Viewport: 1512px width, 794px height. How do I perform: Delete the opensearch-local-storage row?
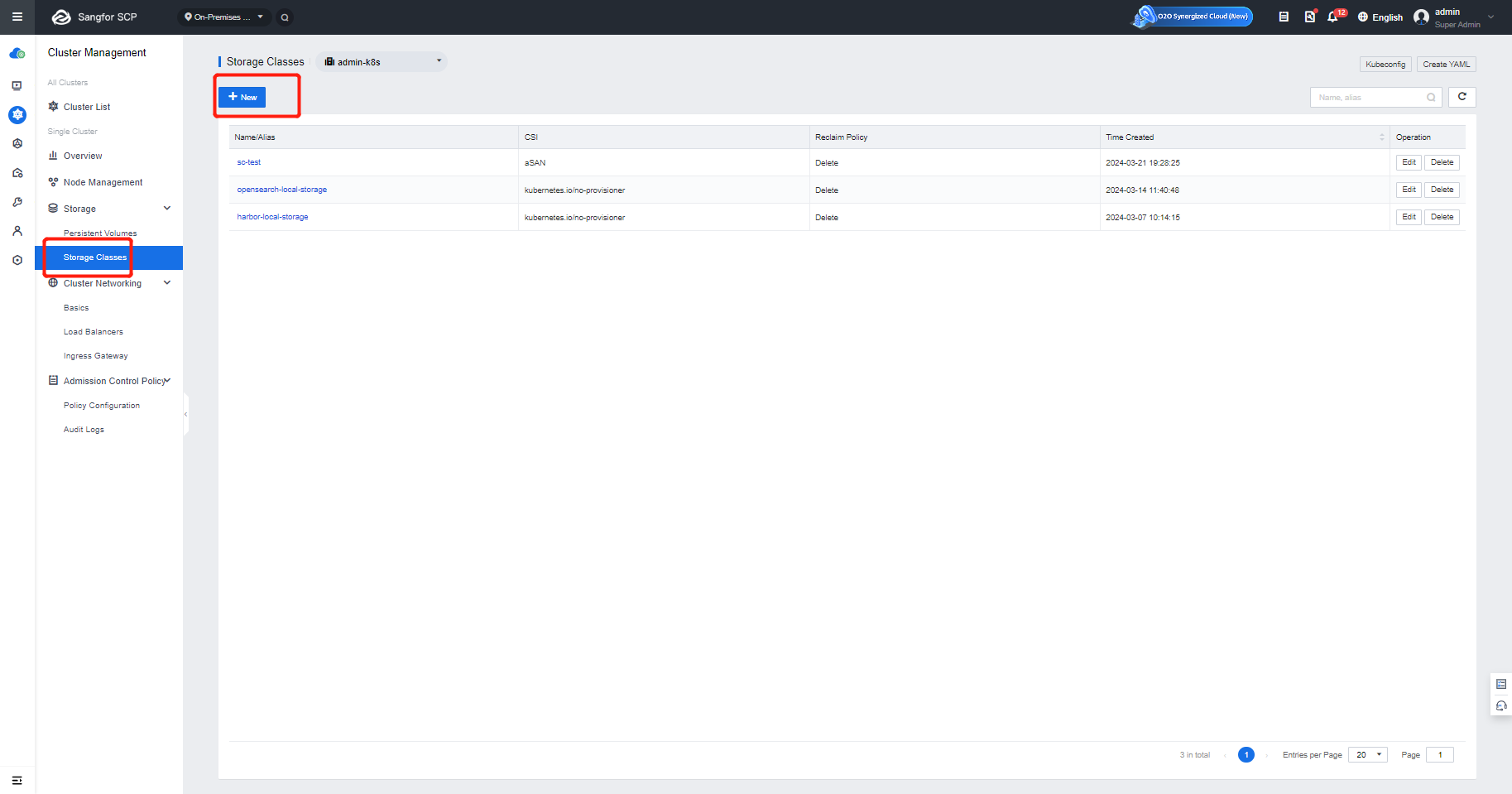[x=1442, y=190]
